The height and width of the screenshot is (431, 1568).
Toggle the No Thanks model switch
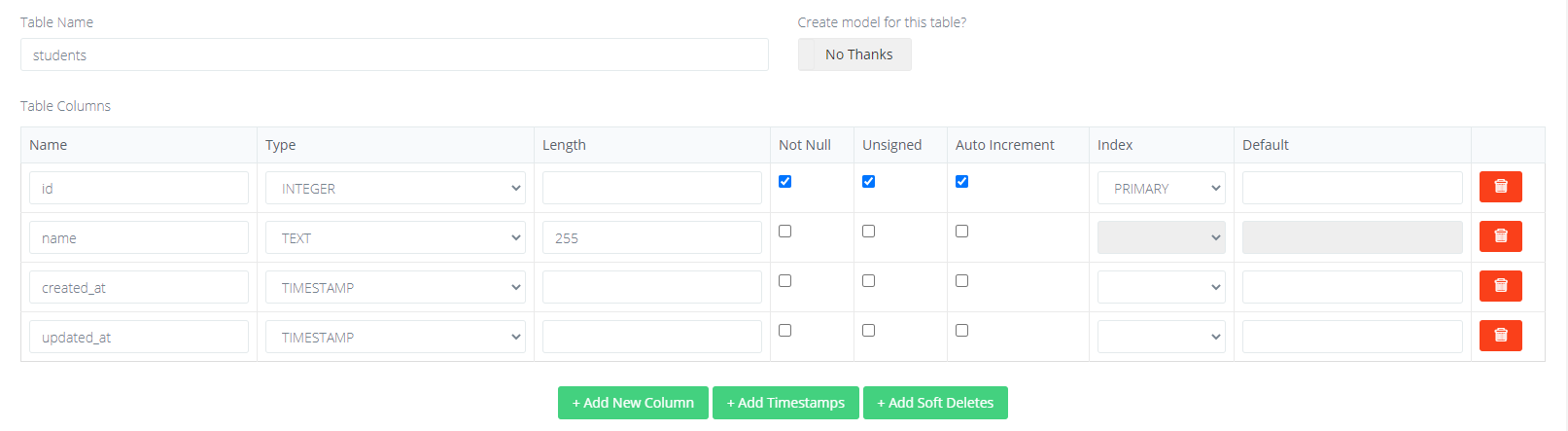coord(854,54)
